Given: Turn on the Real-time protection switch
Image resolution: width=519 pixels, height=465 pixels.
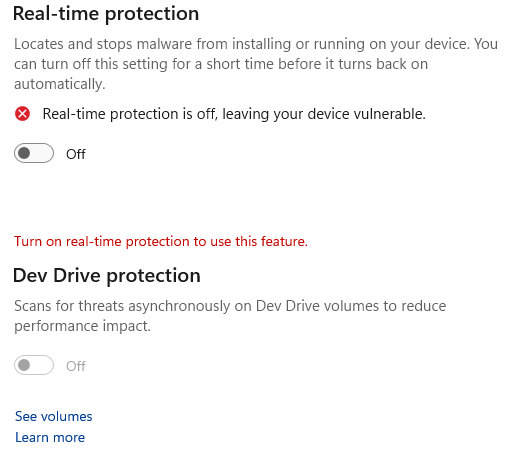Looking at the screenshot, I should pos(34,153).
